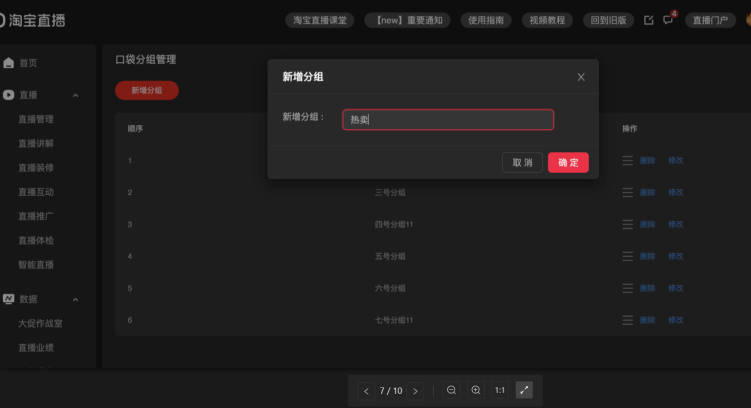Open 直播门户 in header
The image size is (751, 408).
click(710, 20)
